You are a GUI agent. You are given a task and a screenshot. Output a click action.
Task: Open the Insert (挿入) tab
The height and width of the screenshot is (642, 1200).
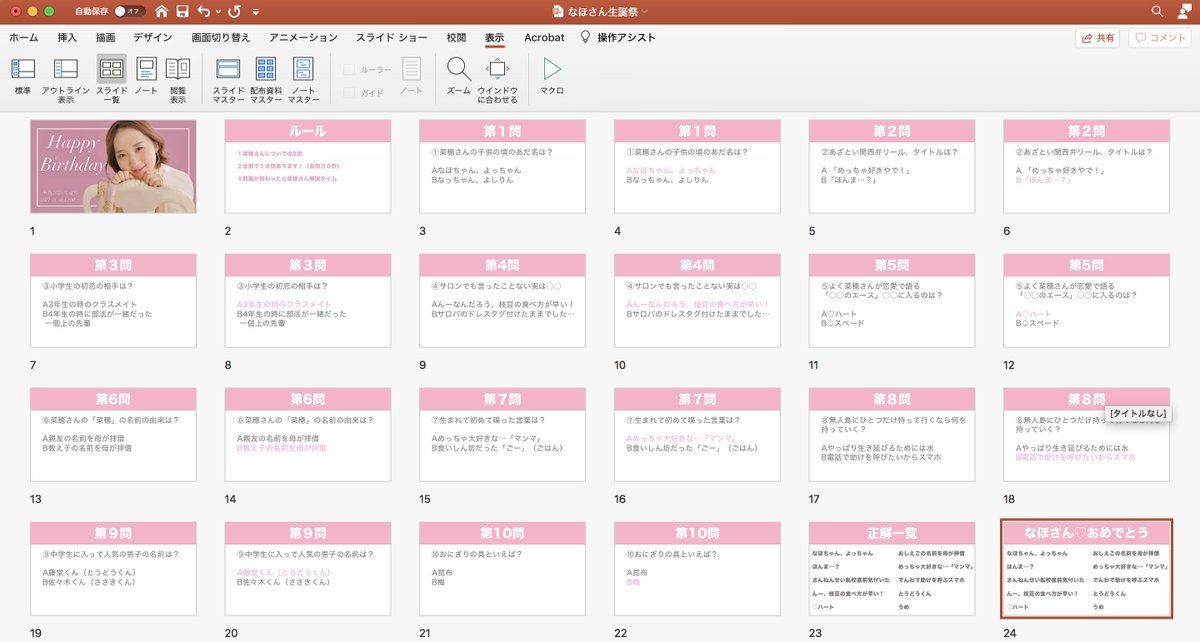coord(67,38)
